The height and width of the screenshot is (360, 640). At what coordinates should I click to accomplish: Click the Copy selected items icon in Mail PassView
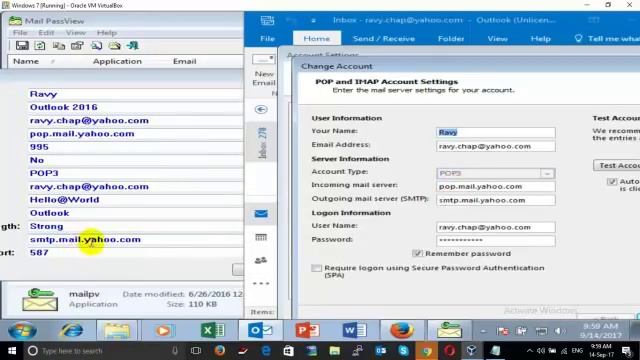59,46
